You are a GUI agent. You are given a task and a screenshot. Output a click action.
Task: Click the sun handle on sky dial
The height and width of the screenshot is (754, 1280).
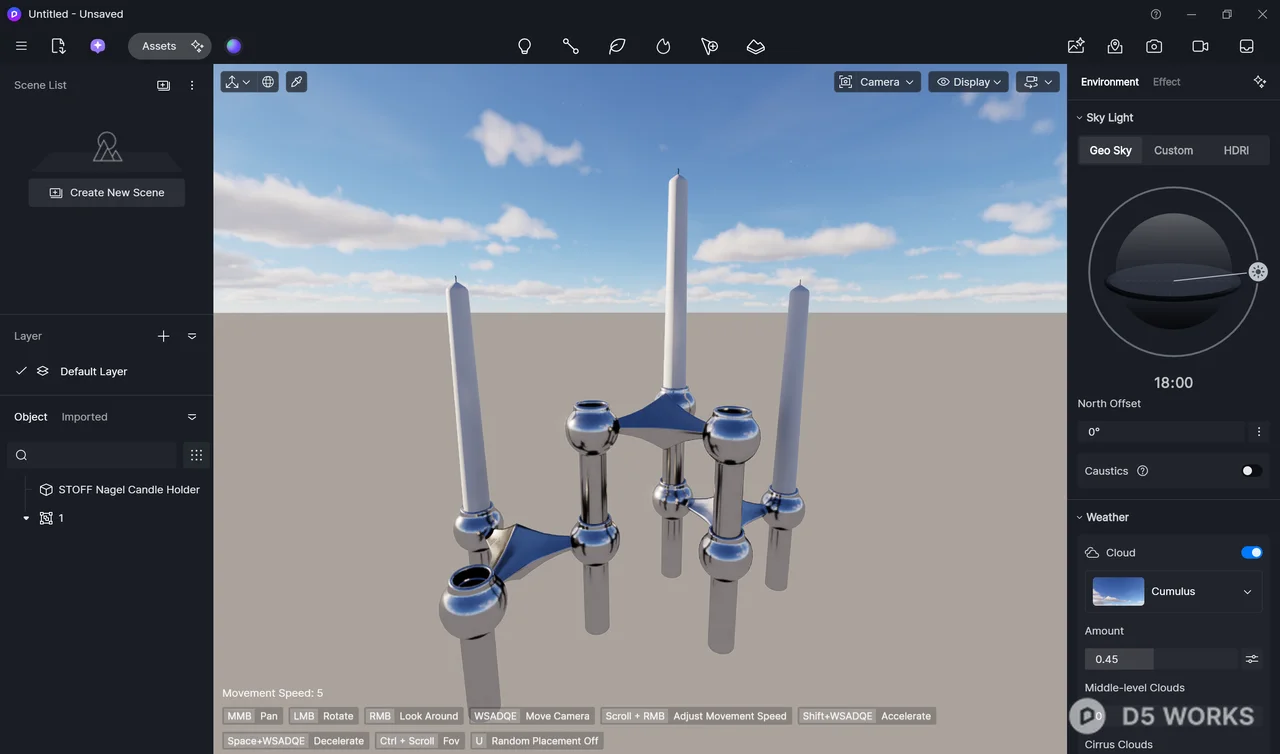[x=1258, y=272]
